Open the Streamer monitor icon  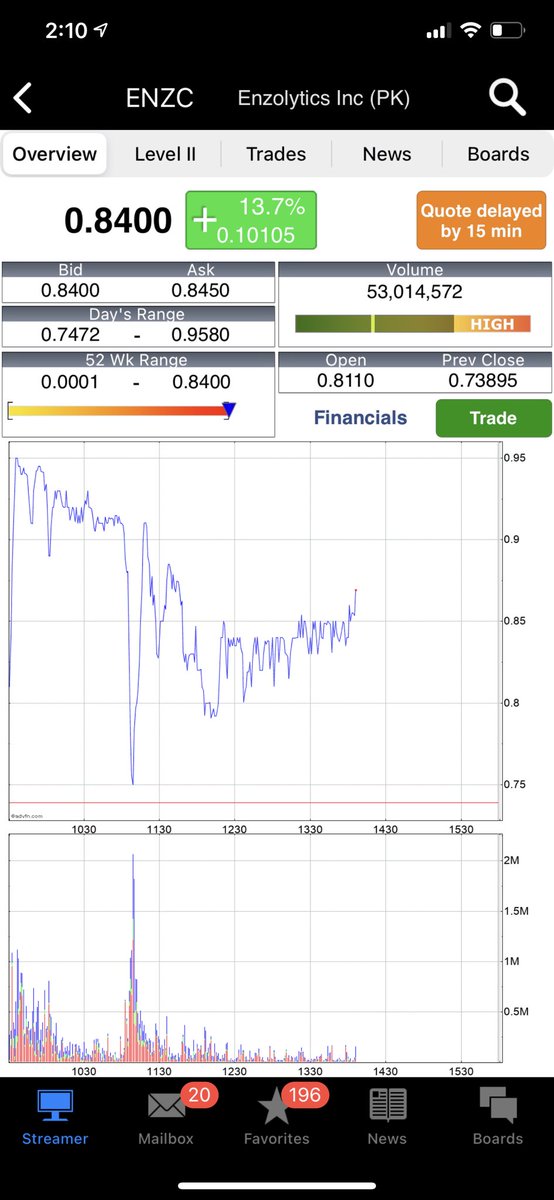(55, 1107)
